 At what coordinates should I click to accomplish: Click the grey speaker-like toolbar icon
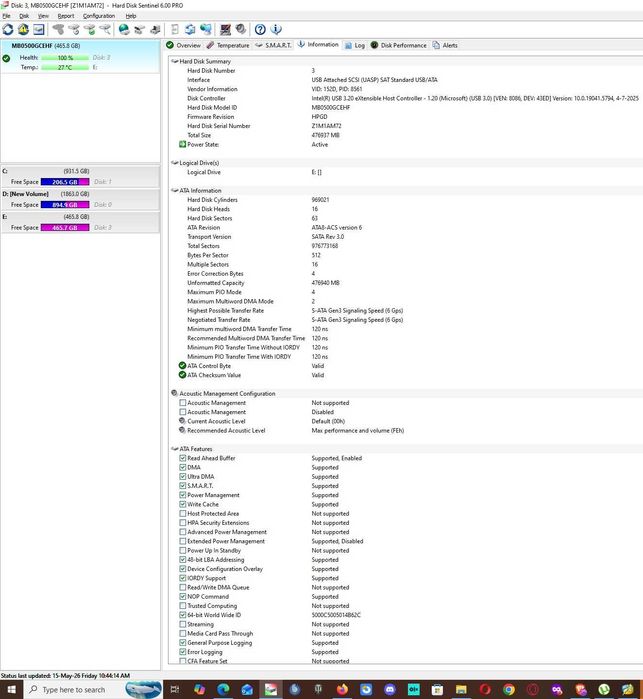point(241,29)
